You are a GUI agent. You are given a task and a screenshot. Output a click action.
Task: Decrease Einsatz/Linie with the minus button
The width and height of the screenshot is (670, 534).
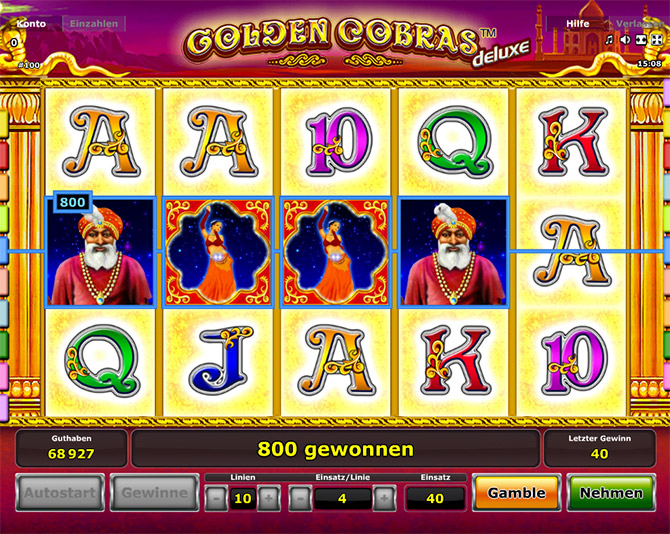[x=300, y=498]
